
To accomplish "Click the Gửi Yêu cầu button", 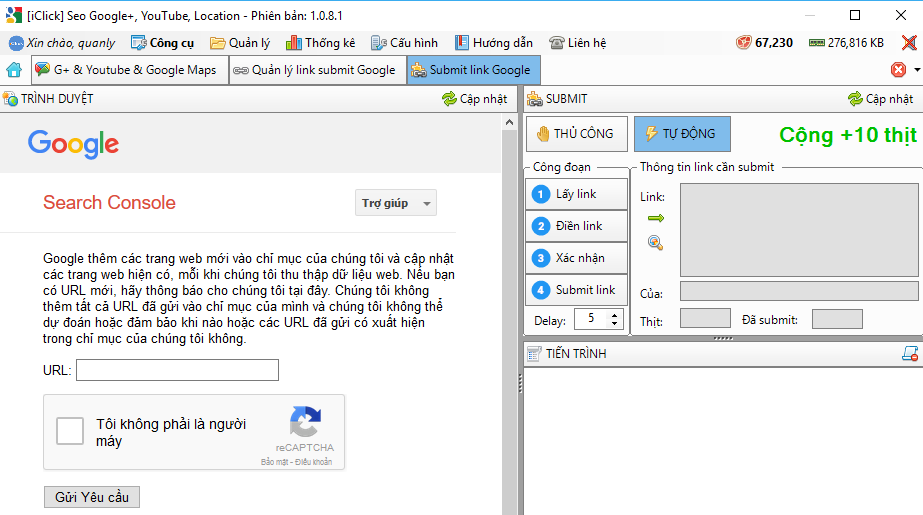I will point(92,497).
